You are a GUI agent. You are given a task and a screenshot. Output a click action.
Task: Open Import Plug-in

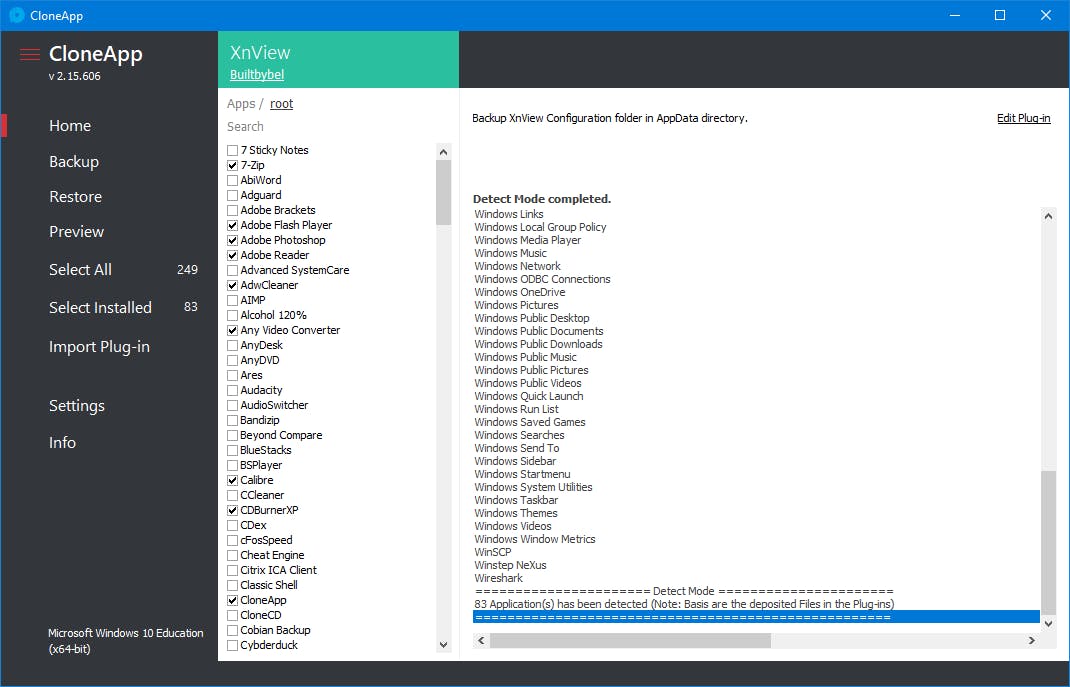[99, 347]
